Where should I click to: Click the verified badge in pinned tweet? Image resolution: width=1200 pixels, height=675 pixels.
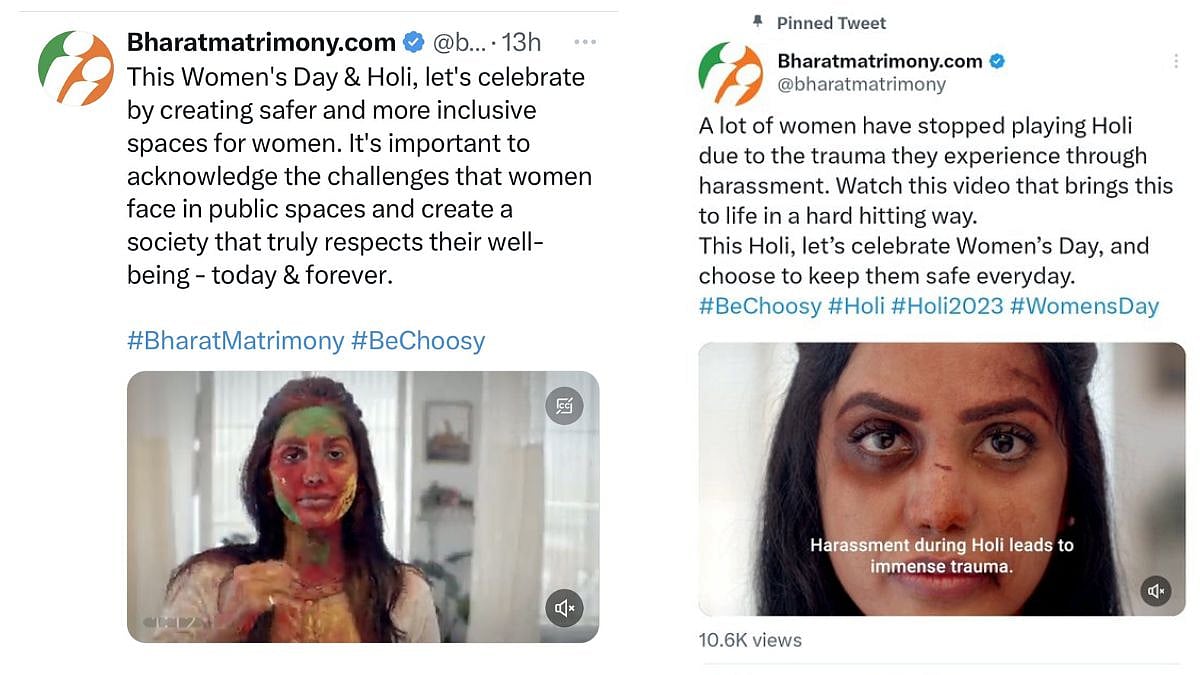(996, 61)
